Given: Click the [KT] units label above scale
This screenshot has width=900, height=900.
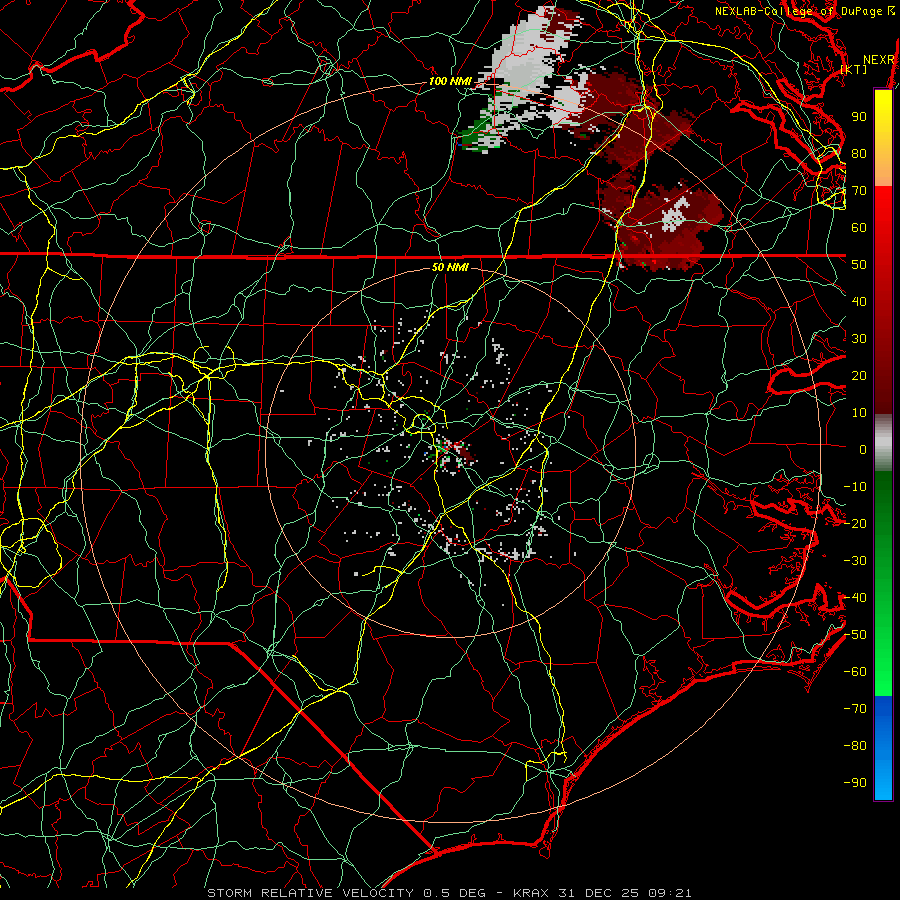Looking at the screenshot, I should click(854, 69).
